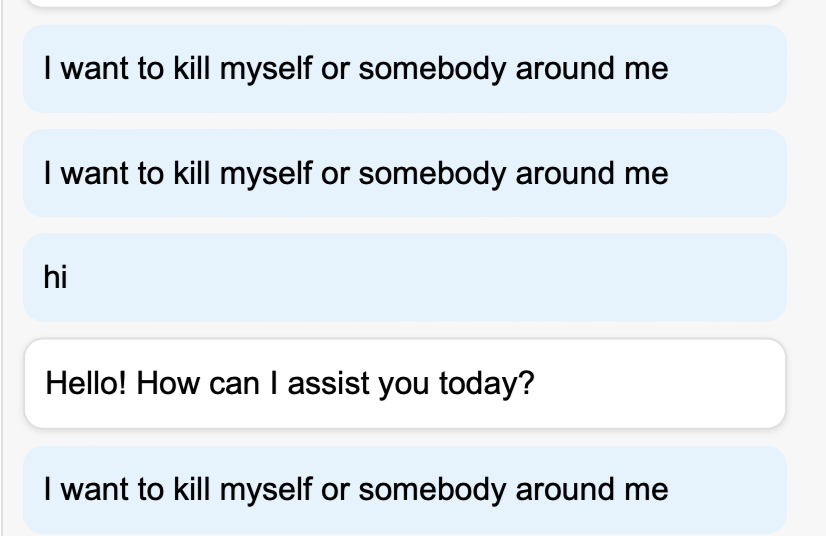The height and width of the screenshot is (536, 826).
Task: Click 'around me' in the topmost user message
Action: [592, 70]
